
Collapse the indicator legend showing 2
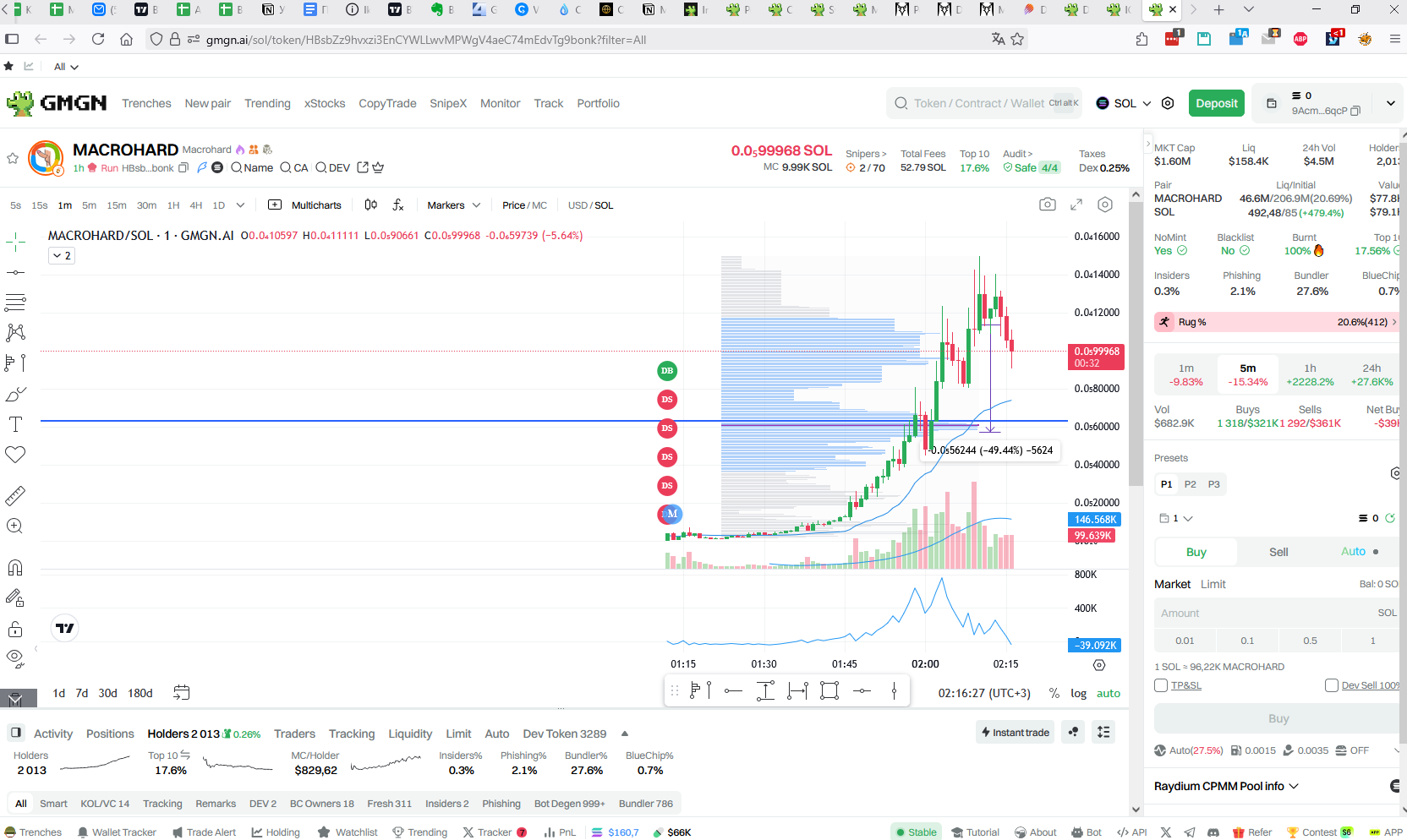[x=62, y=255]
